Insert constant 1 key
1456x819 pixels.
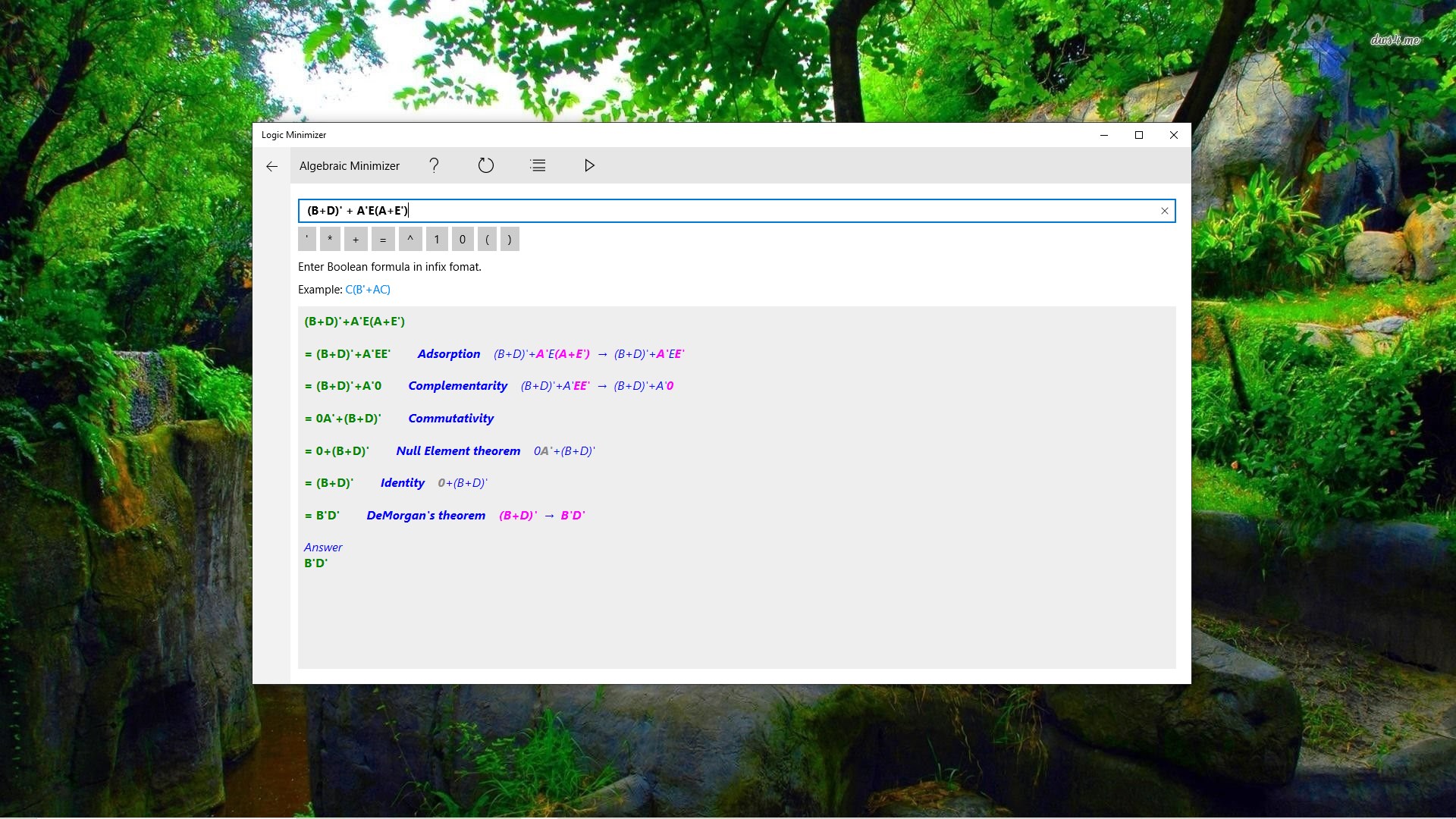point(437,240)
